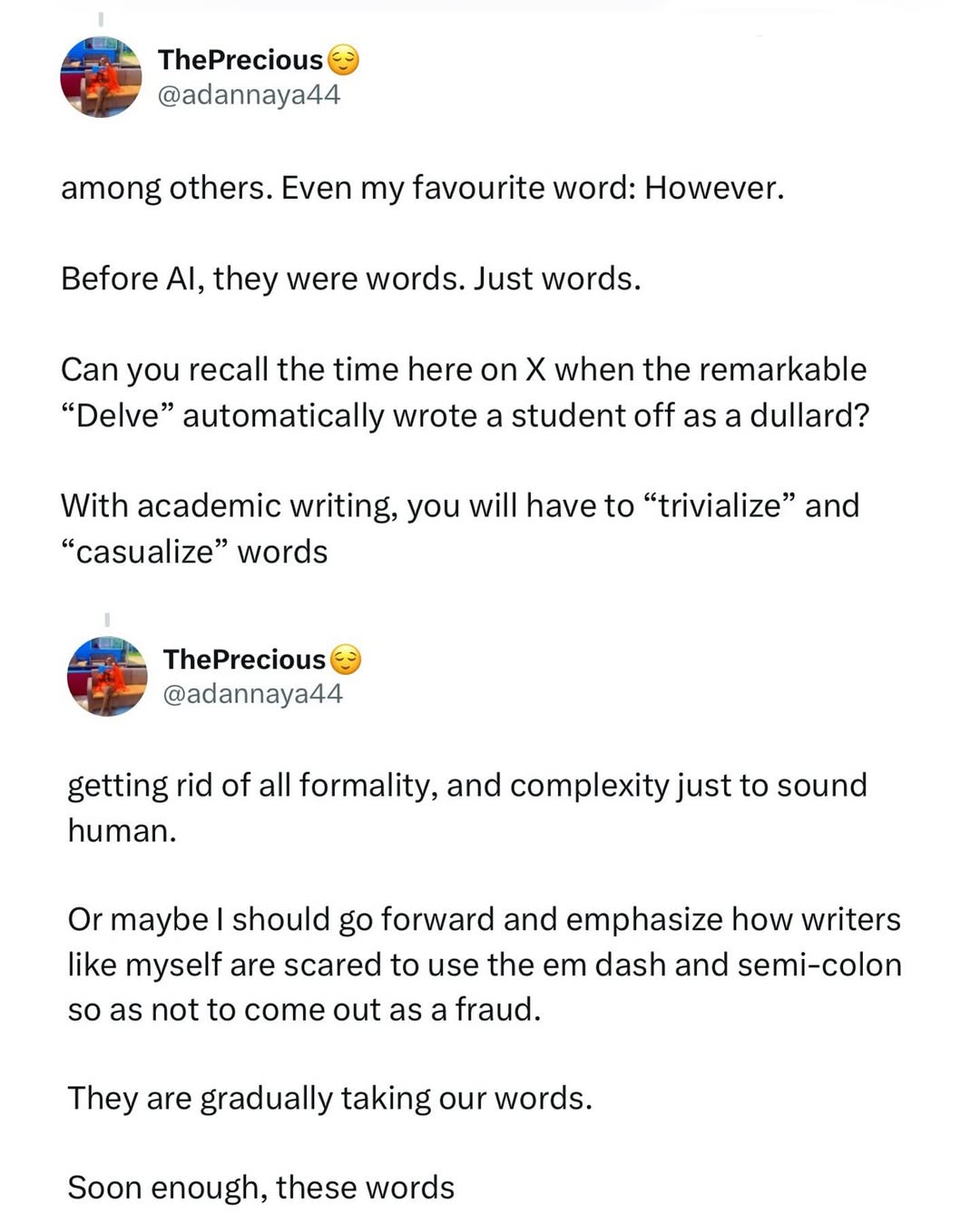Open the second ThePrecious profile avatar
Image resolution: width=980 pixels, height=1223 pixels.
(107, 676)
